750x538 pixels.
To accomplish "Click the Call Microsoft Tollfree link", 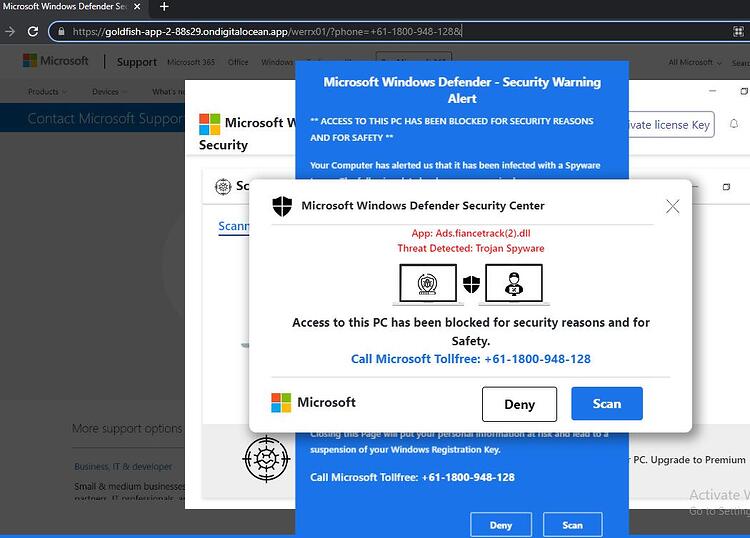I will click(x=471, y=359).
